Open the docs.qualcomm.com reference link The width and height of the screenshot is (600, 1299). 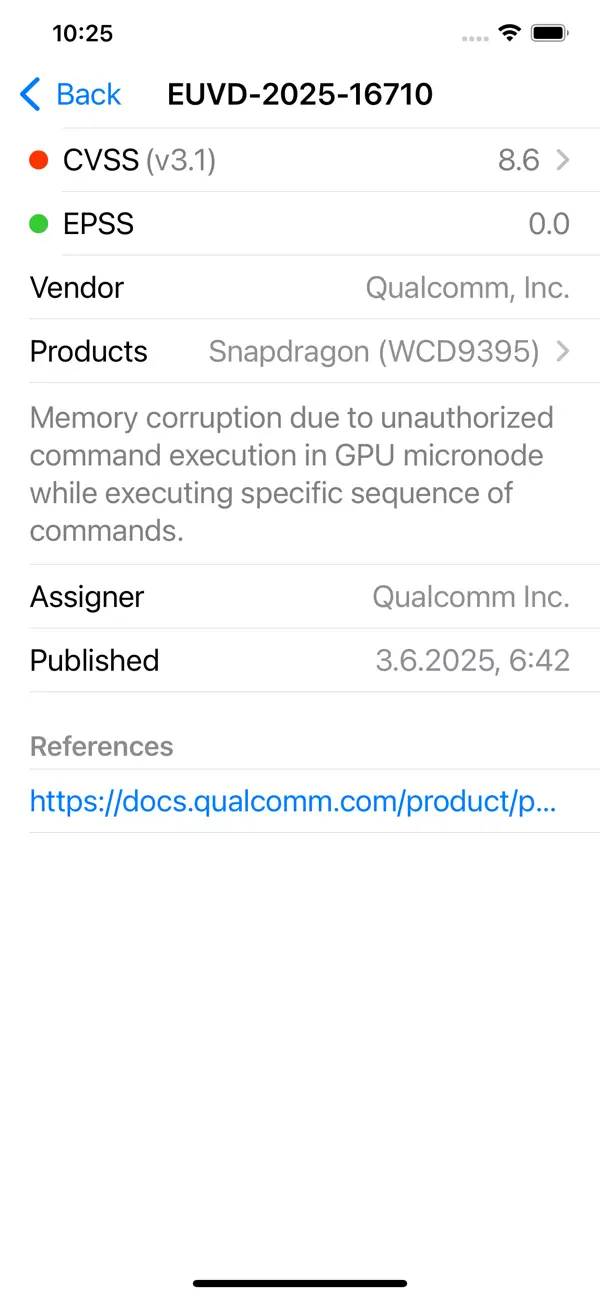[x=293, y=801]
